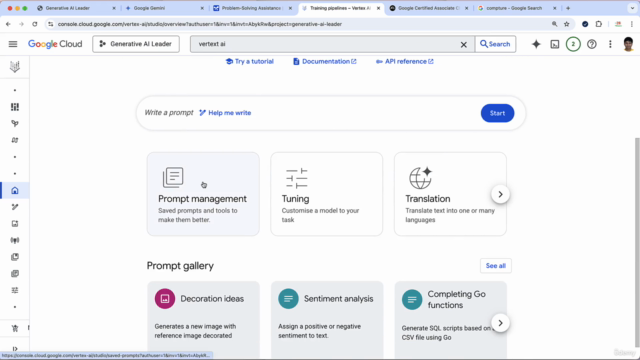
Task: Open the Tuning sliders sidebar icon
Action: tap(15, 290)
